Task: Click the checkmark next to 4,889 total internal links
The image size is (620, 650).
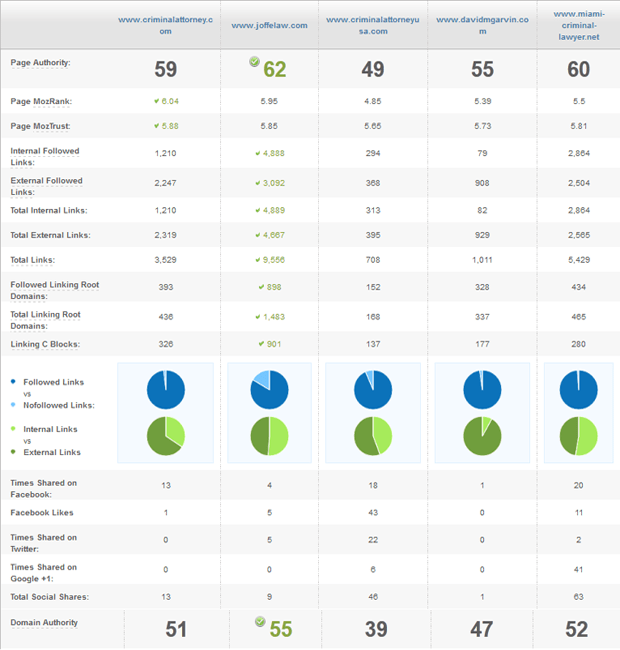Action: pos(258,211)
